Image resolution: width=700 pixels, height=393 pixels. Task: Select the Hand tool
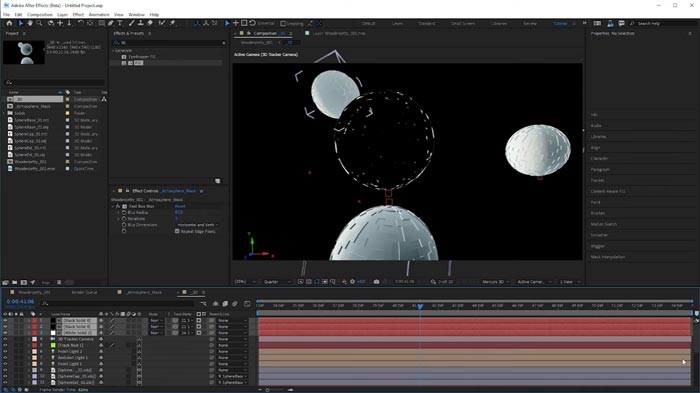click(x=30, y=23)
